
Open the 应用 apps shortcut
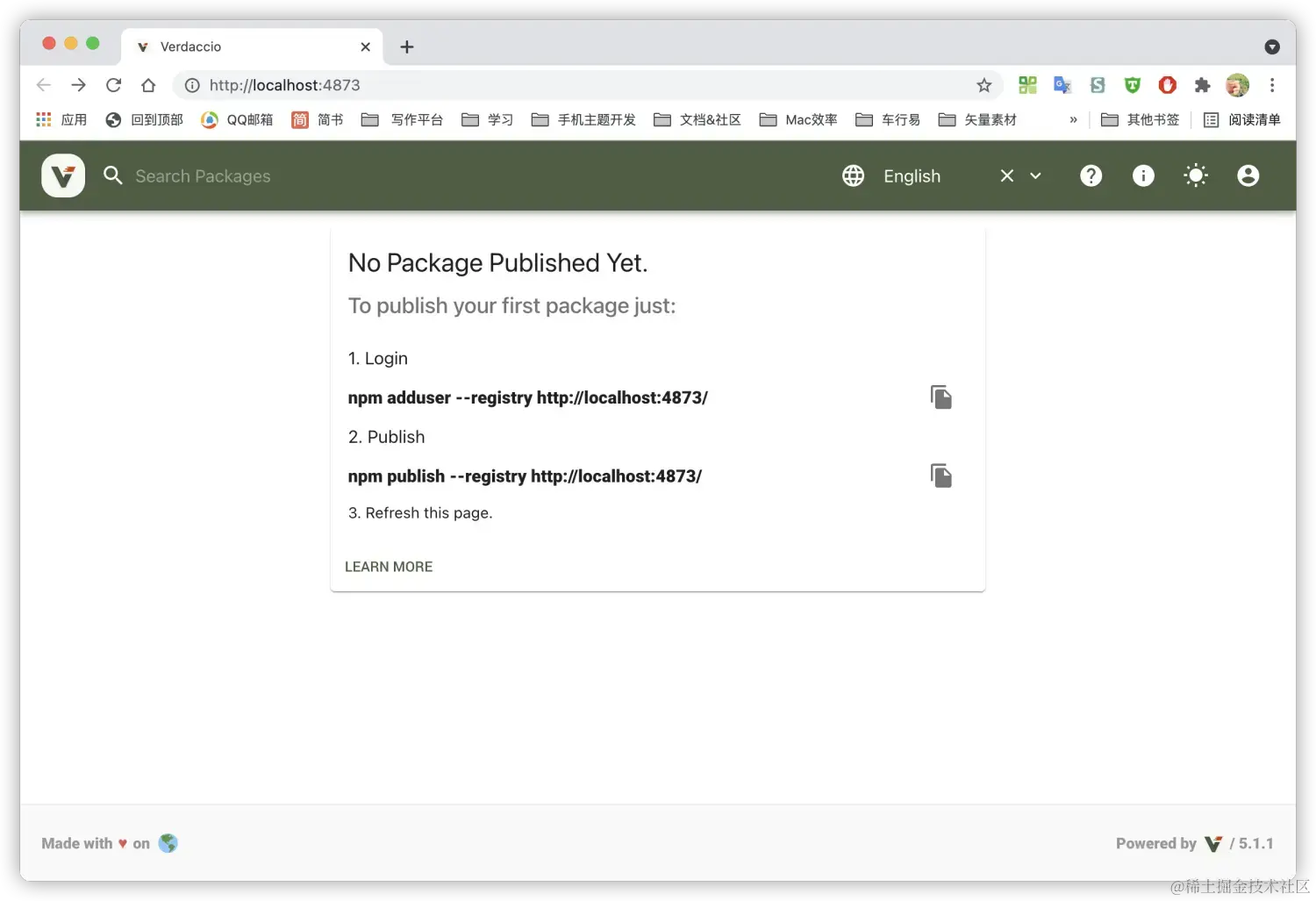[61, 119]
